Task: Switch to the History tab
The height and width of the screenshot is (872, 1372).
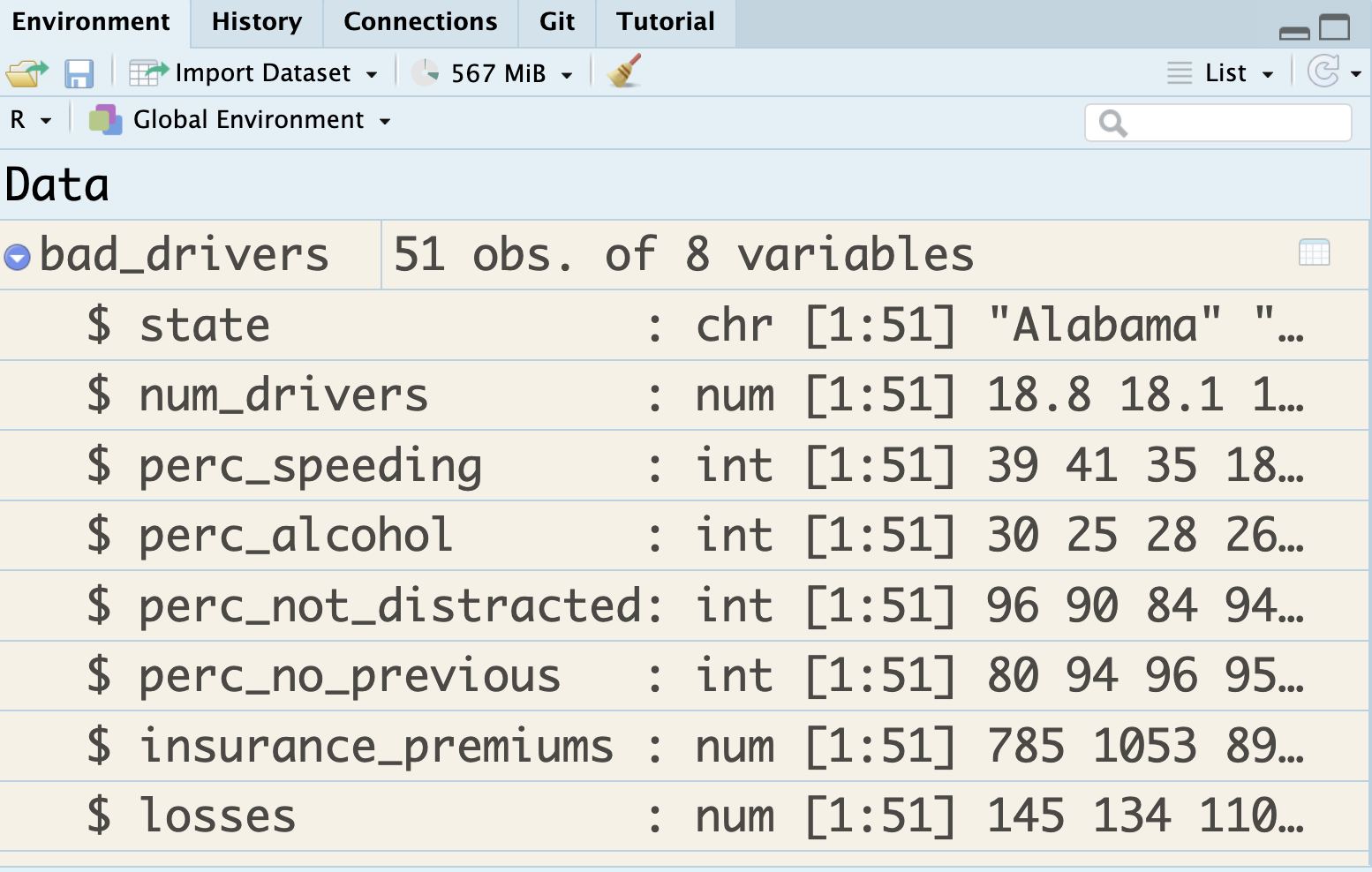Action: [x=257, y=22]
